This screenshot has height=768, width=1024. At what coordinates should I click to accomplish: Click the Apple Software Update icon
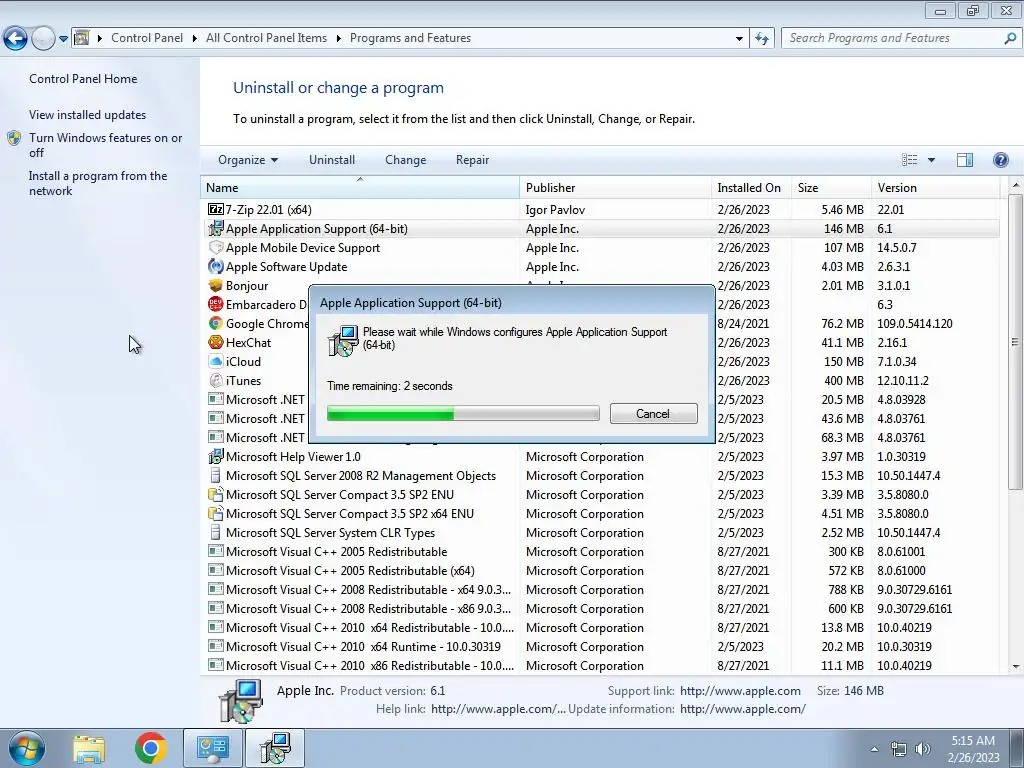point(215,266)
